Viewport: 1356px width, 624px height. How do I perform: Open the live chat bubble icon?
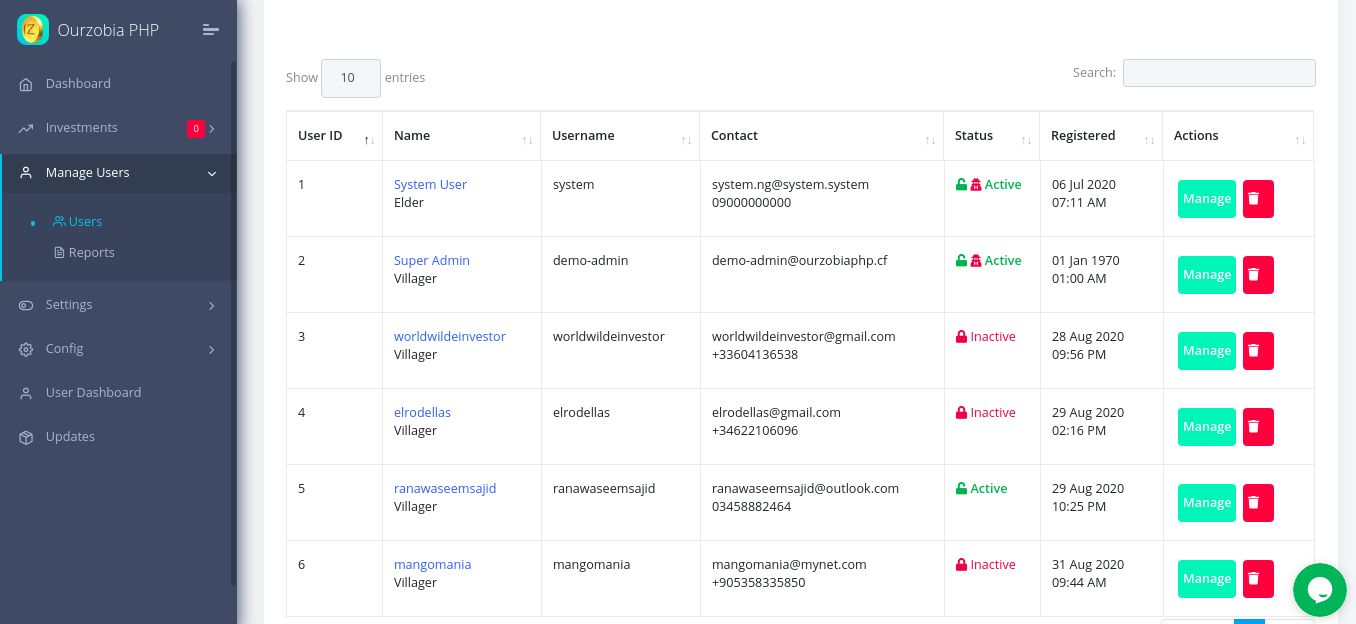click(x=1319, y=590)
